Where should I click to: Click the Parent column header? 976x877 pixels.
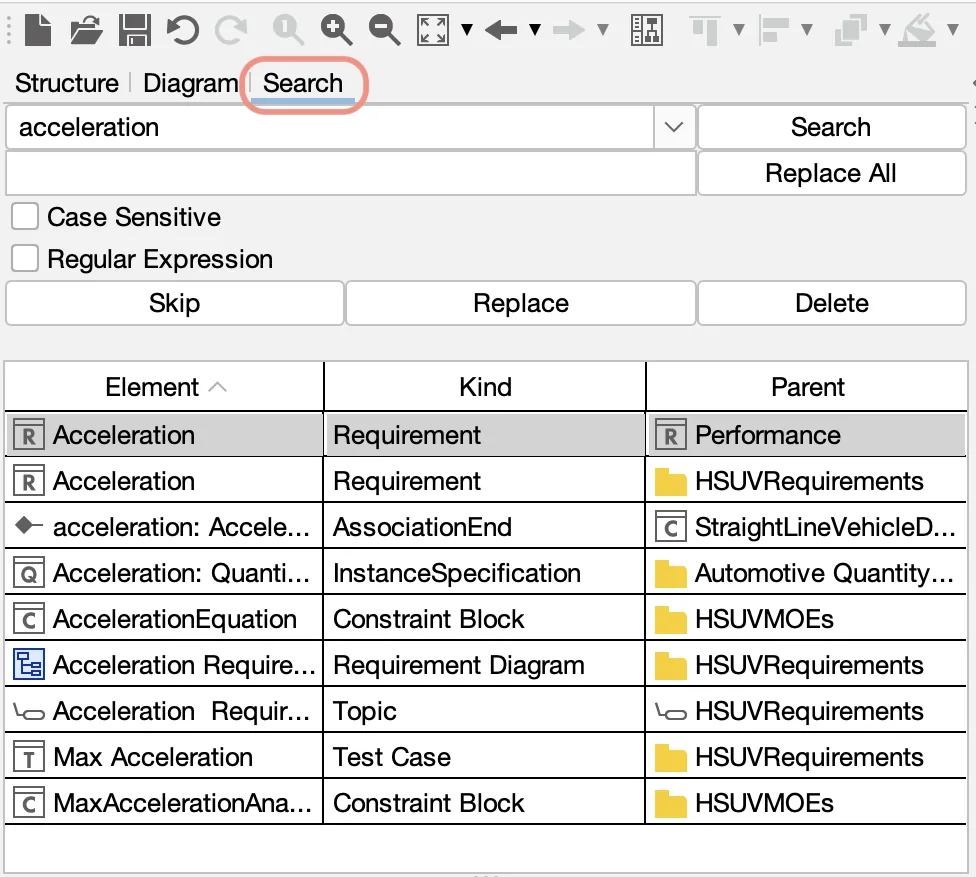click(x=807, y=387)
